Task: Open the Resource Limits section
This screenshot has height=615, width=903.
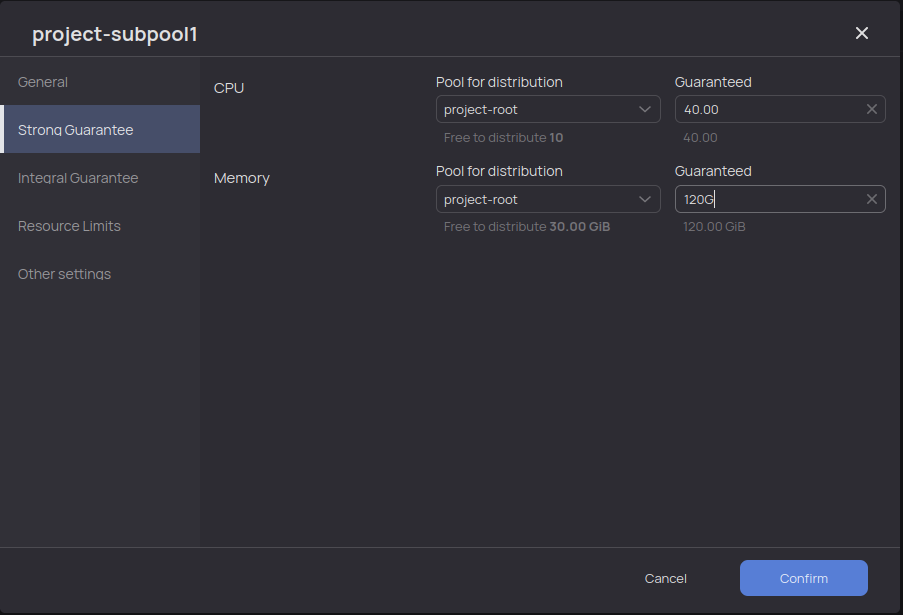Action: click(69, 225)
